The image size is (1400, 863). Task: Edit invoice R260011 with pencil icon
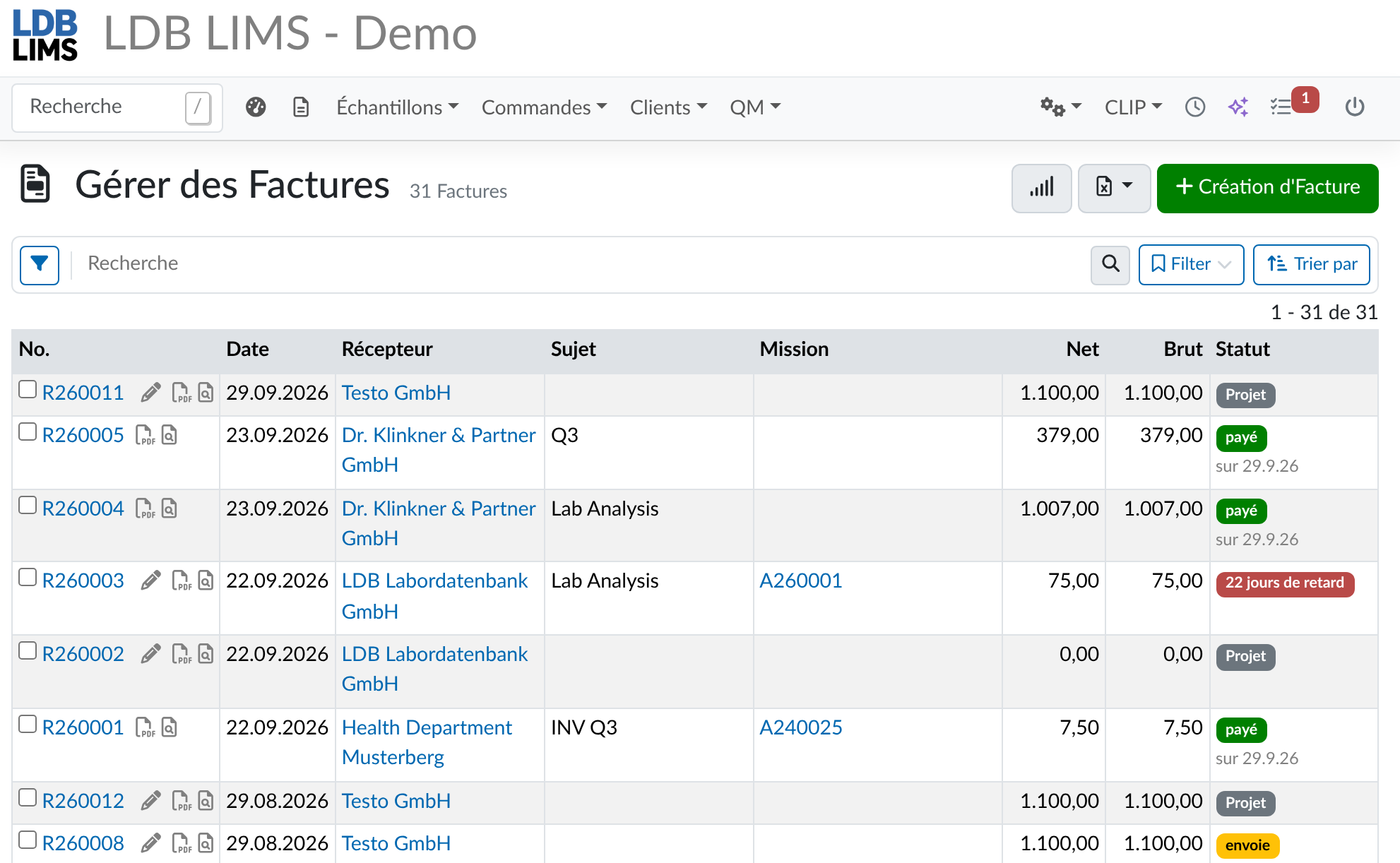click(150, 393)
